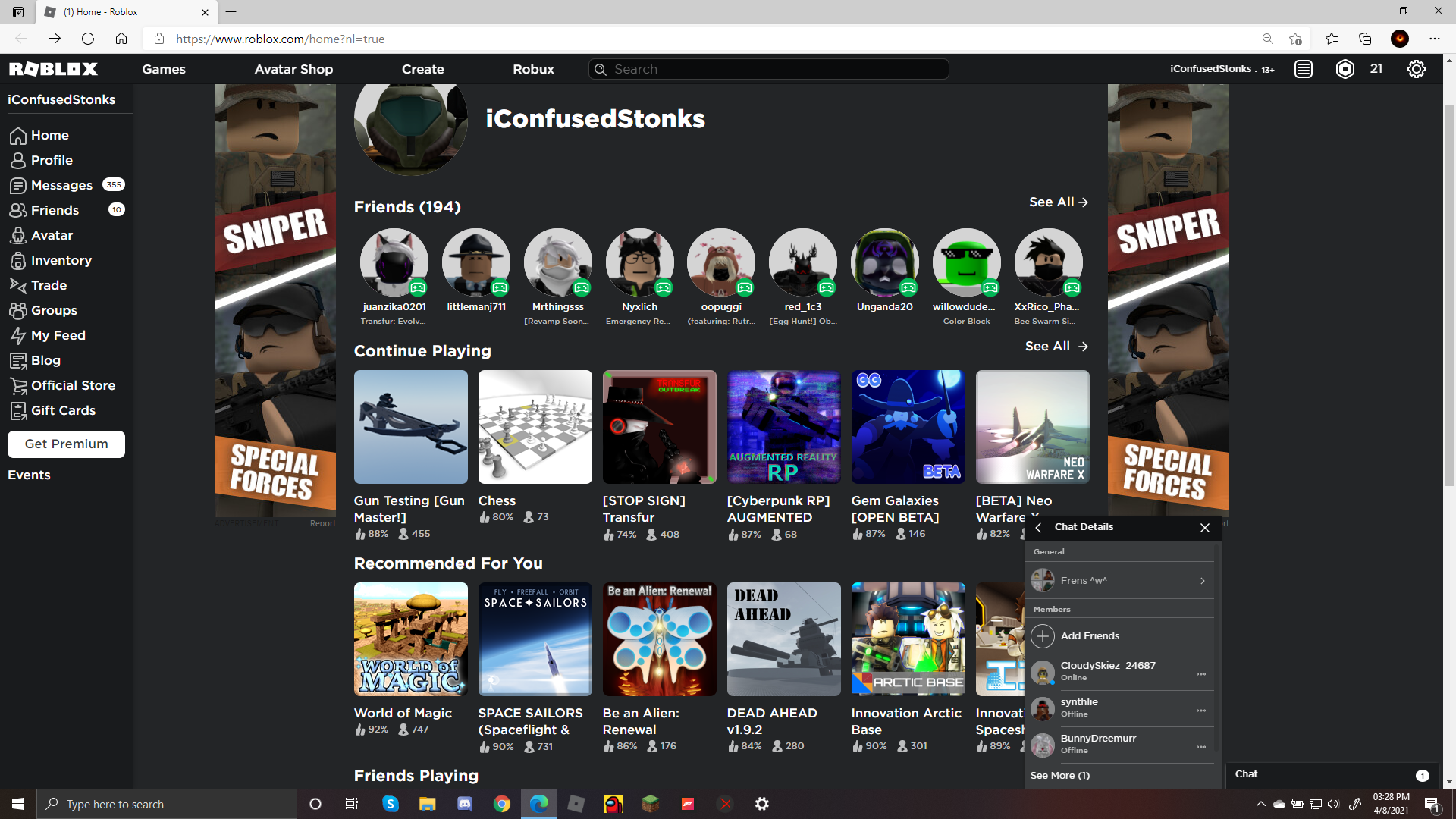This screenshot has height=819, width=1456.
Task: Open the settings gear in Roblox header
Action: 1416,69
